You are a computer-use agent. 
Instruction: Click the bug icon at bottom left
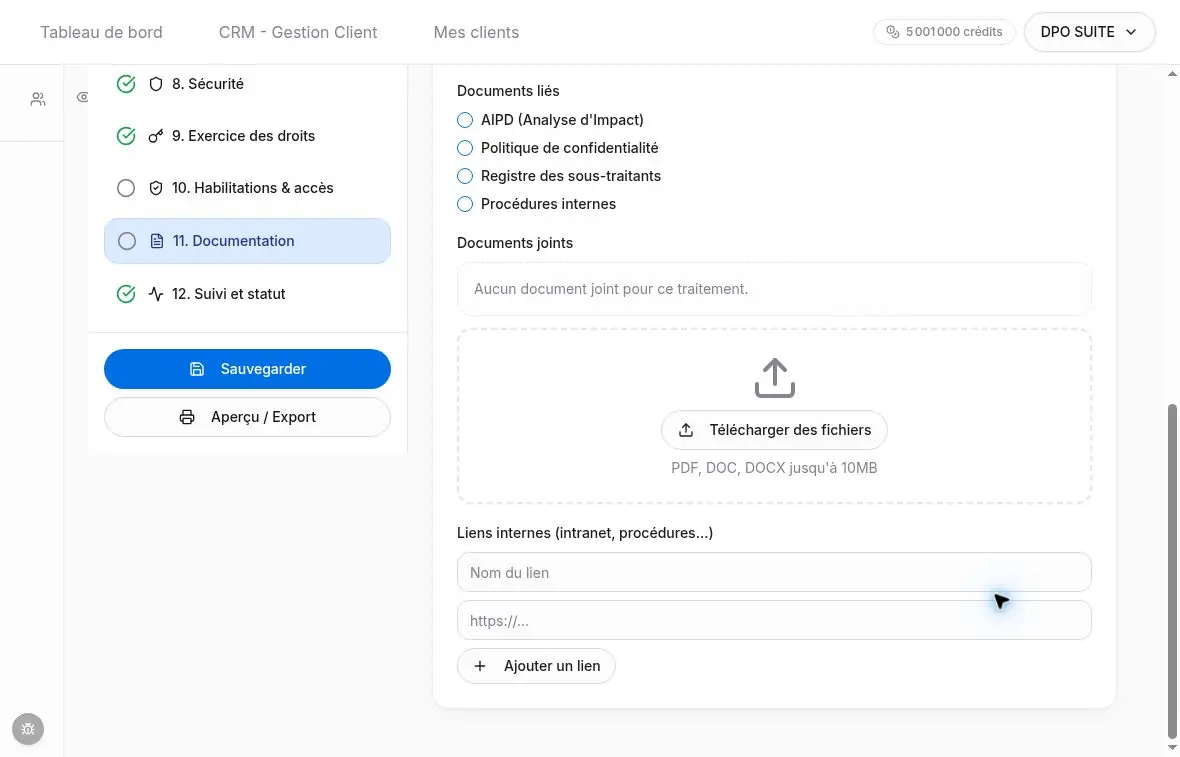(28, 728)
